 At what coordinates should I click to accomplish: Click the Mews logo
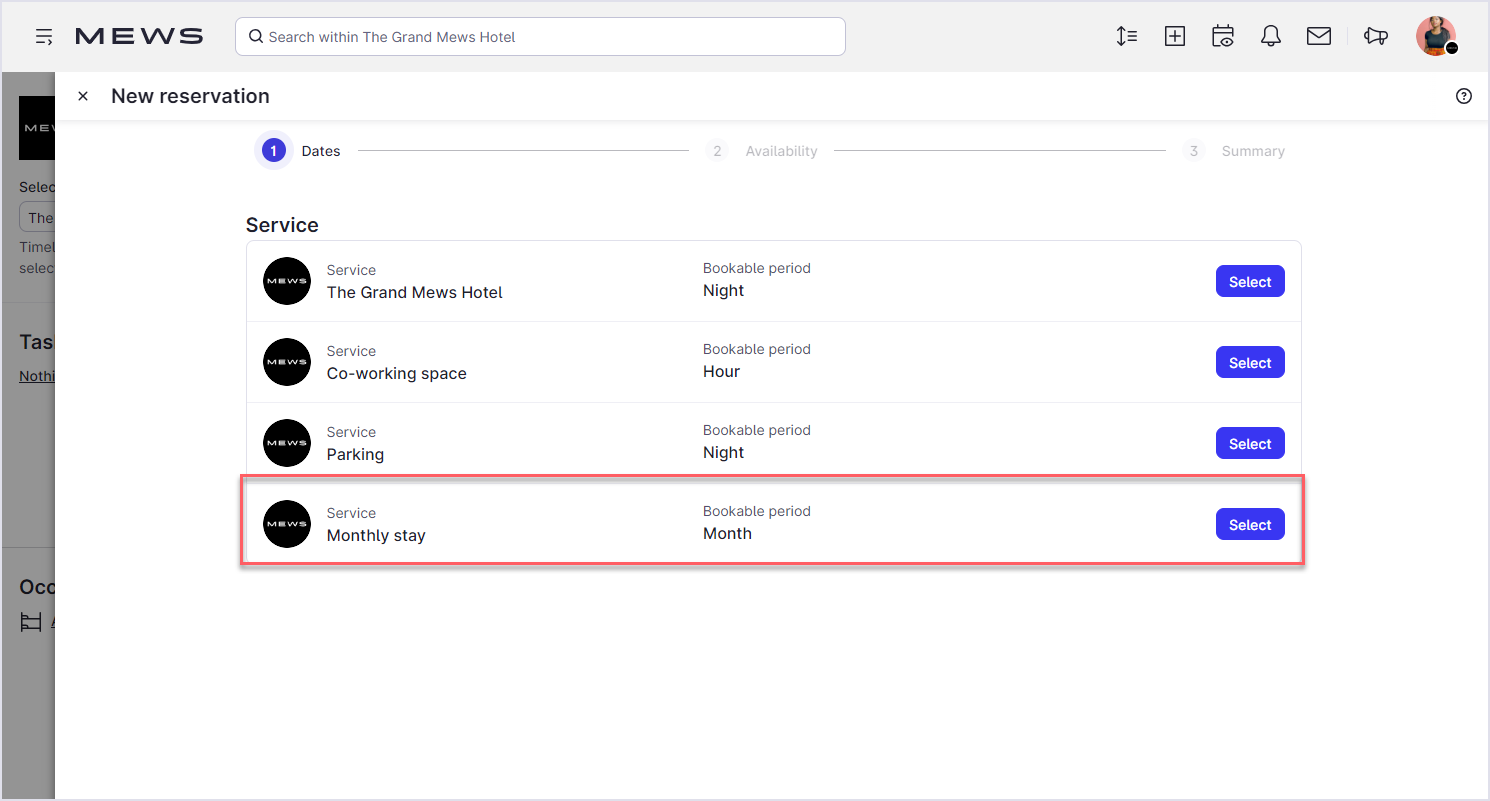coord(138,36)
